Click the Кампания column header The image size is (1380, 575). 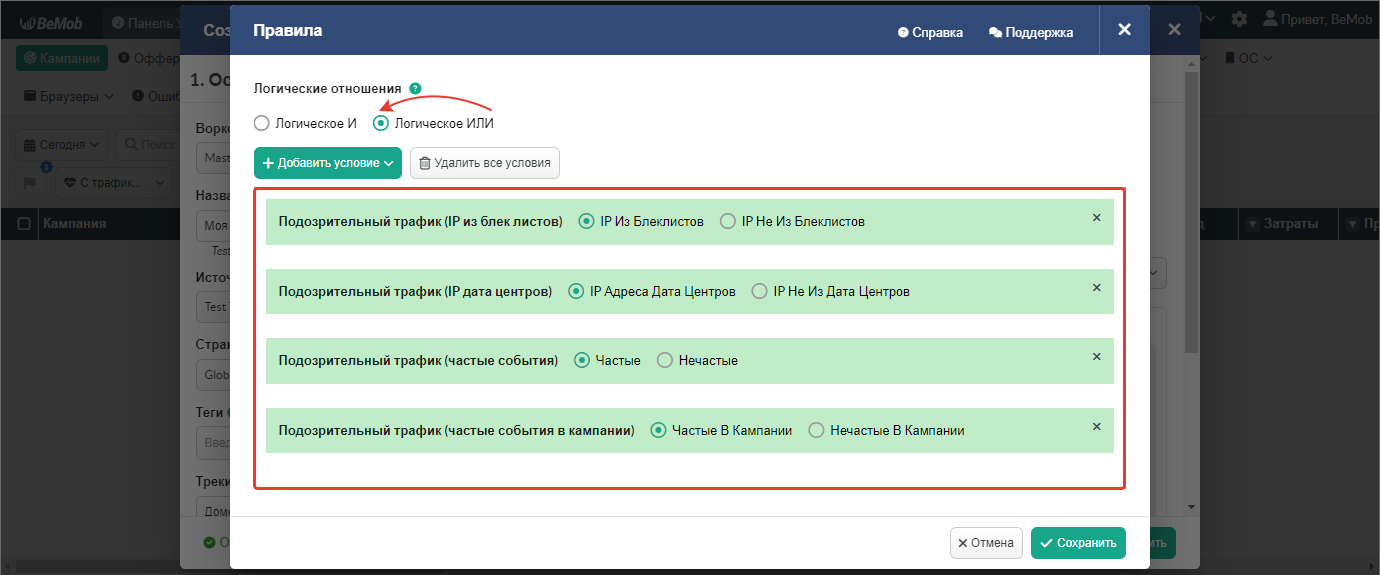pos(75,224)
